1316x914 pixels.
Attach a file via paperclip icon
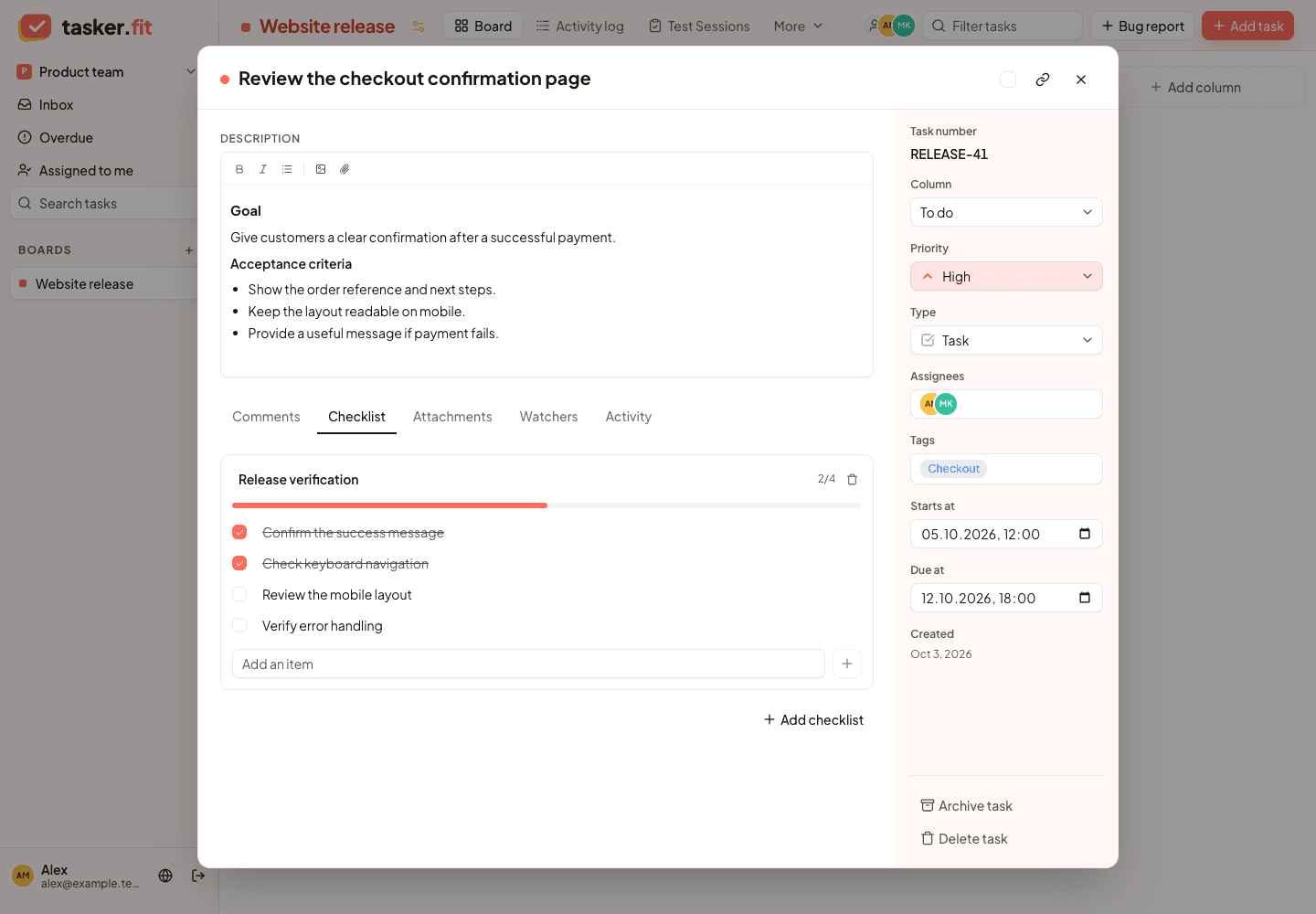coord(345,169)
